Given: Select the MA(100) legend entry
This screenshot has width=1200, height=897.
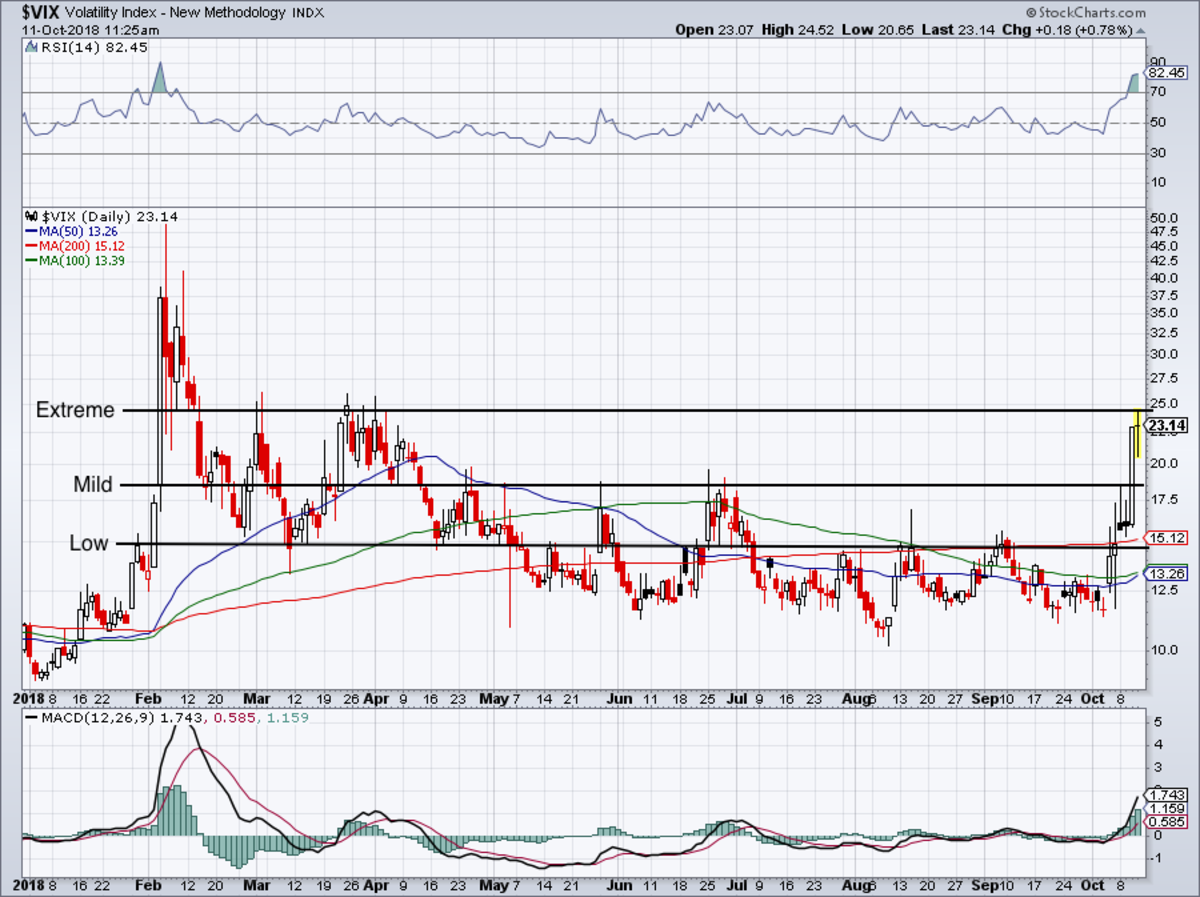Looking at the screenshot, I should (71, 261).
